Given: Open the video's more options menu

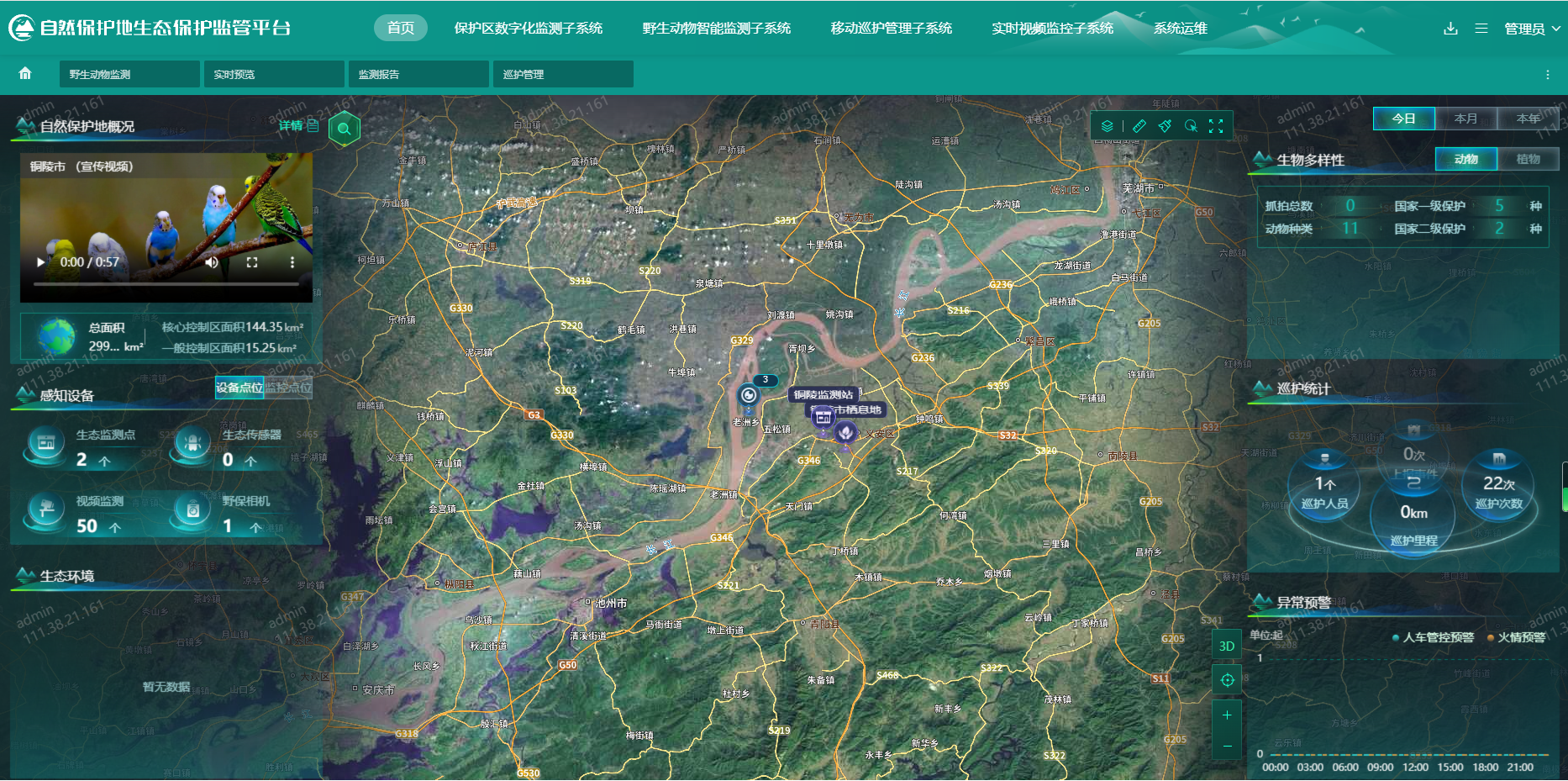Looking at the screenshot, I should coord(292,262).
